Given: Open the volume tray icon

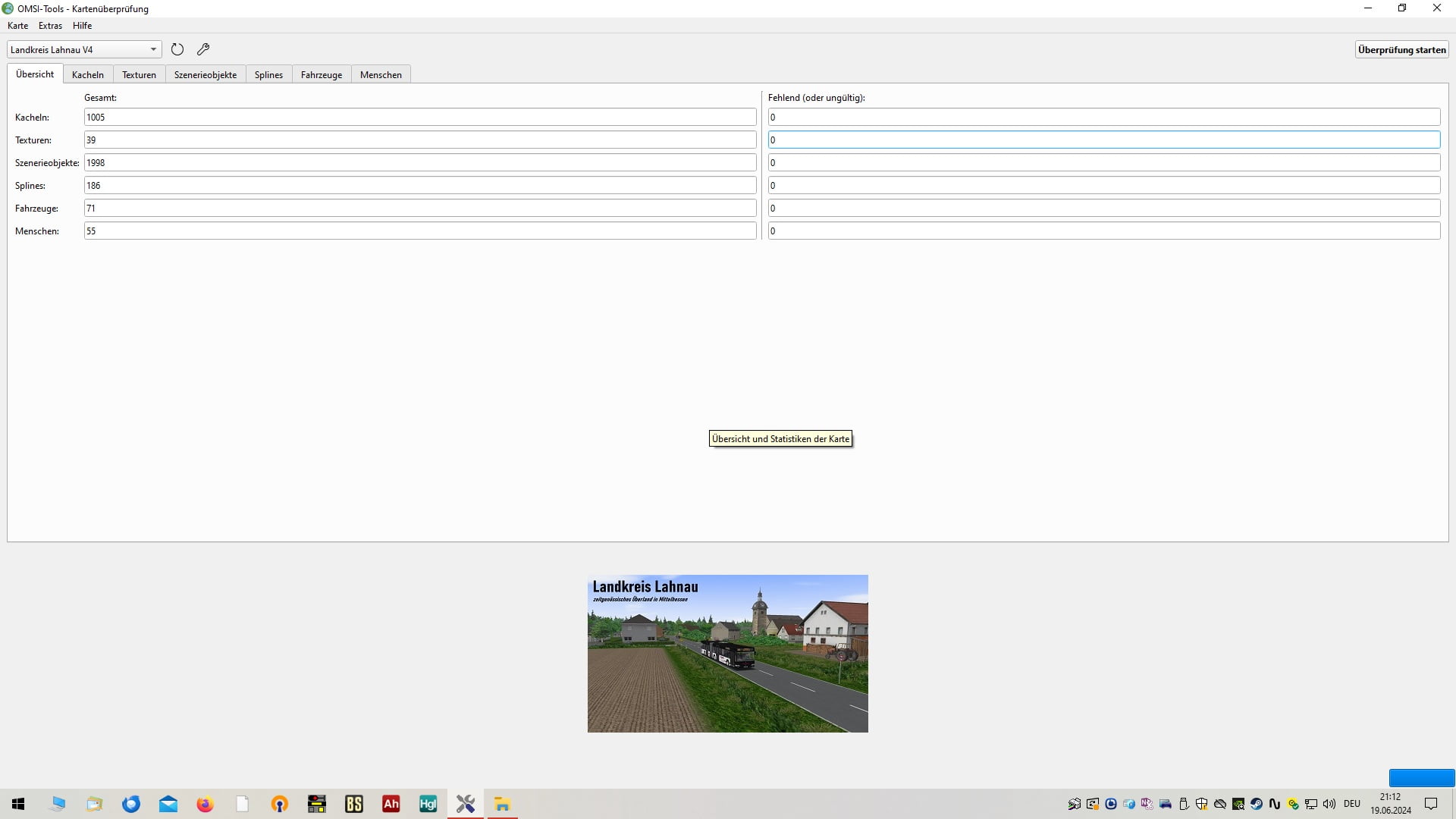Looking at the screenshot, I should (1329, 804).
